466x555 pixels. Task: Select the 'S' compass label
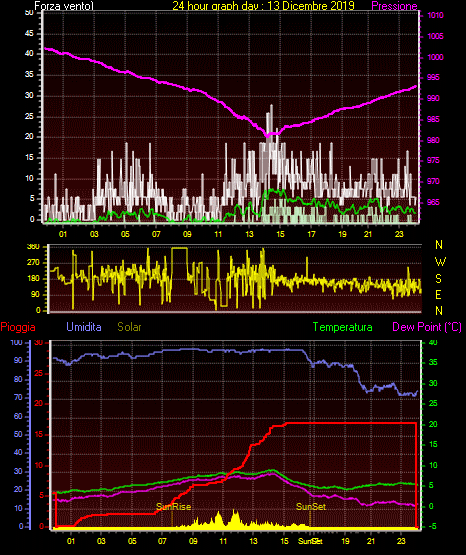point(439,279)
